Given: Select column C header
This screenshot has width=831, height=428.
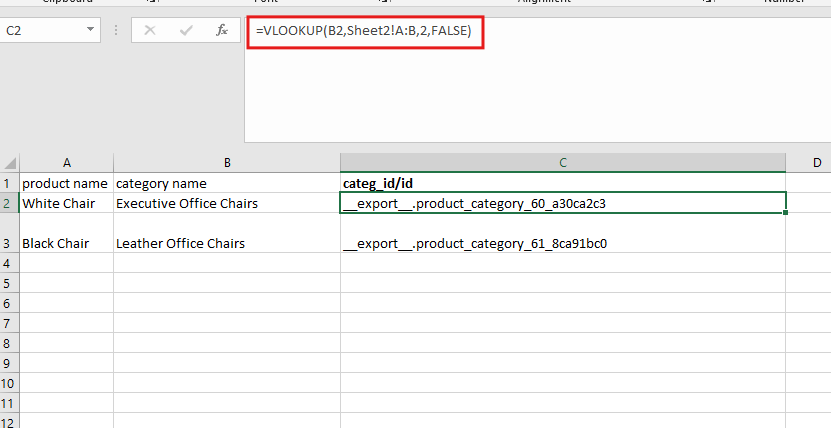Looking at the screenshot, I should click(x=563, y=162).
